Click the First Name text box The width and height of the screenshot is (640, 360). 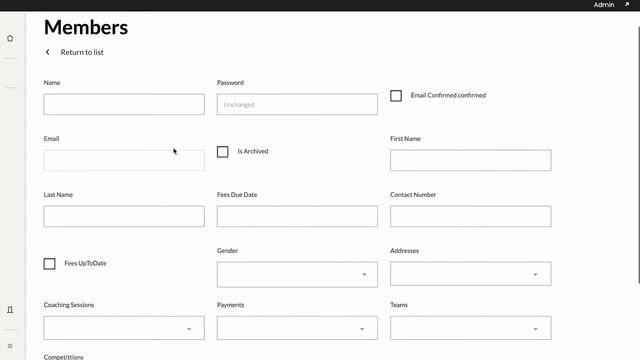click(471, 160)
